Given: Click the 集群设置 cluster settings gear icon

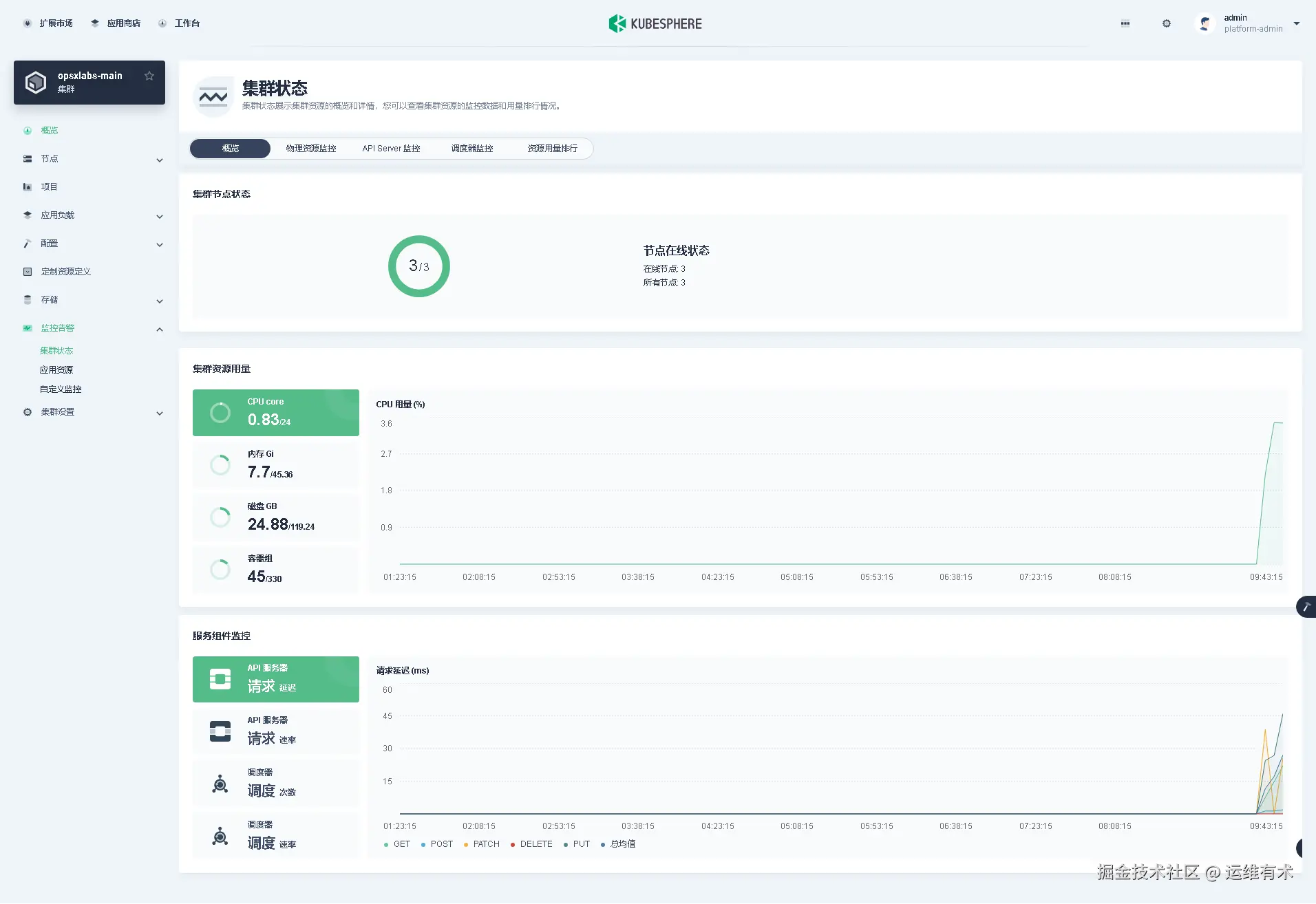Looking at the screenshot, I should 28,411.
